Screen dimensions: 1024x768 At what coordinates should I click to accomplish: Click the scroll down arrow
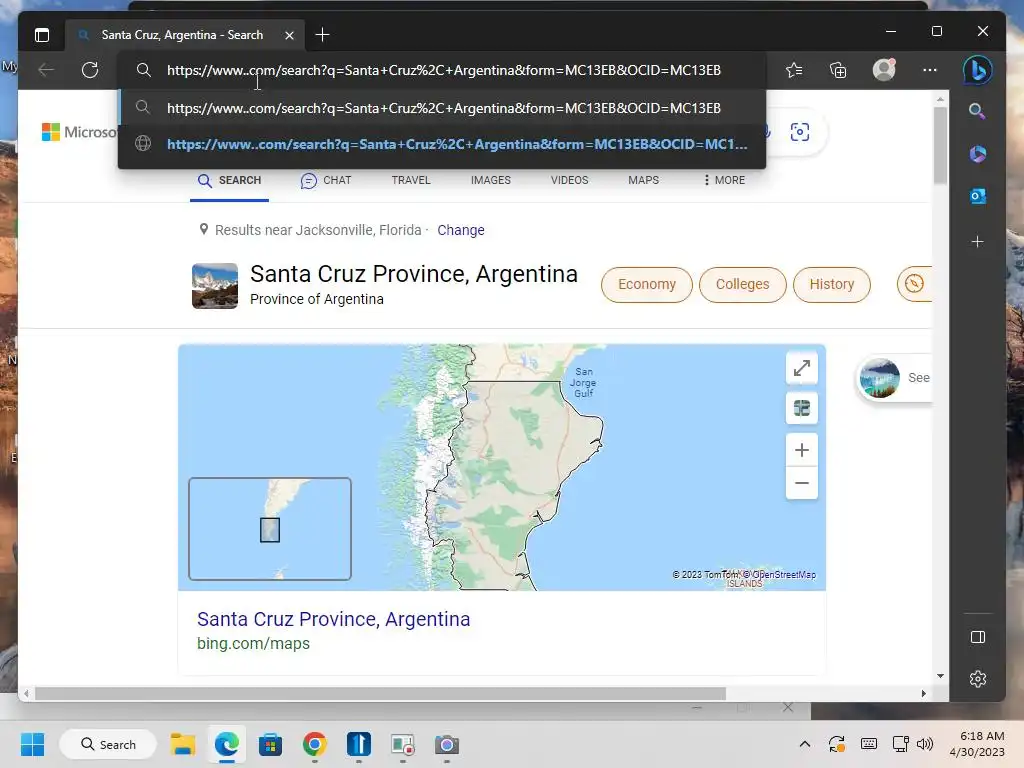click(940, 676)
